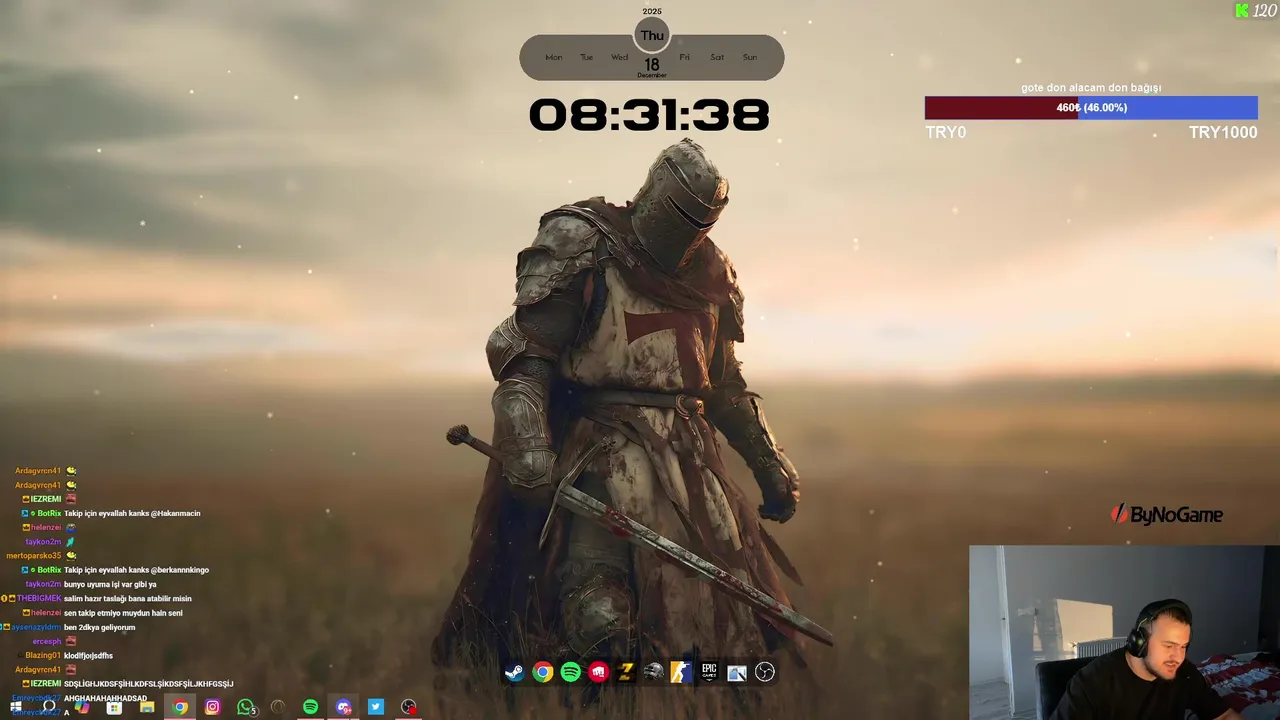Open Instagram from the taskbar

(212, 707)
